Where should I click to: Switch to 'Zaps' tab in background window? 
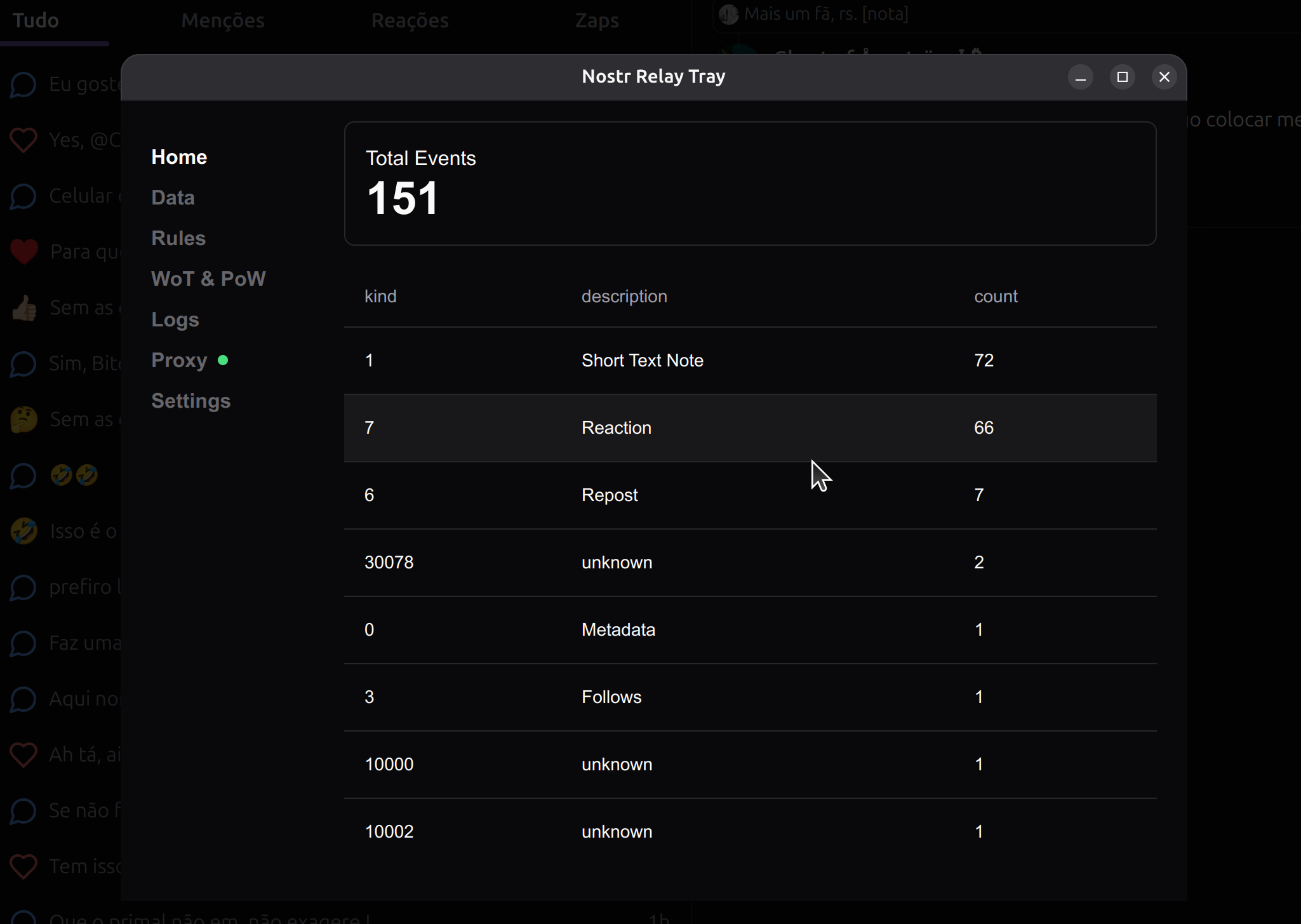click(597, 20)
